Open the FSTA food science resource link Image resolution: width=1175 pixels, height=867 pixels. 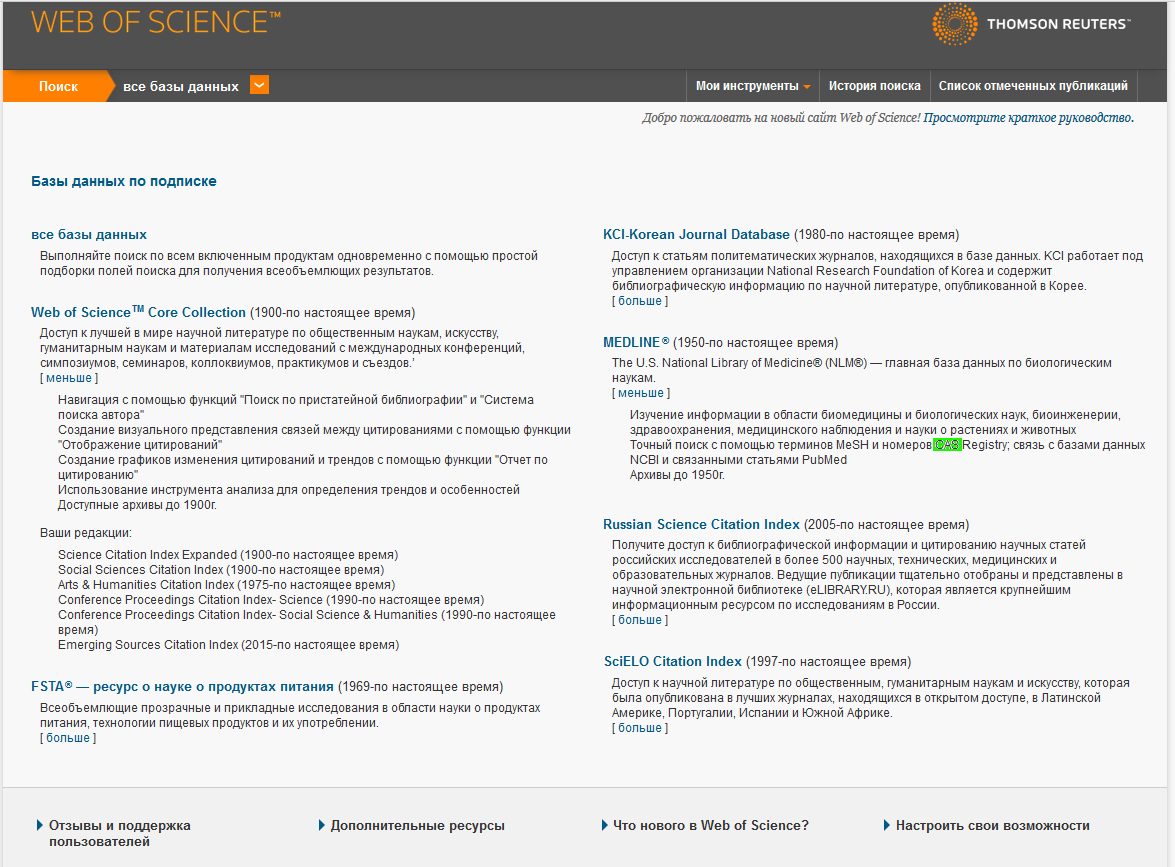182,687
